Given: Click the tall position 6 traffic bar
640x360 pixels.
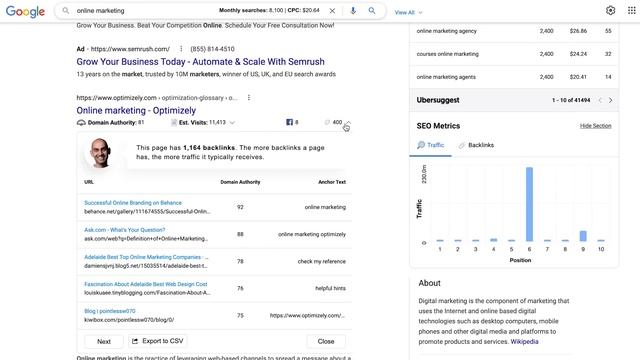Looking at the screenshot, I should click(x=529, y=204).
